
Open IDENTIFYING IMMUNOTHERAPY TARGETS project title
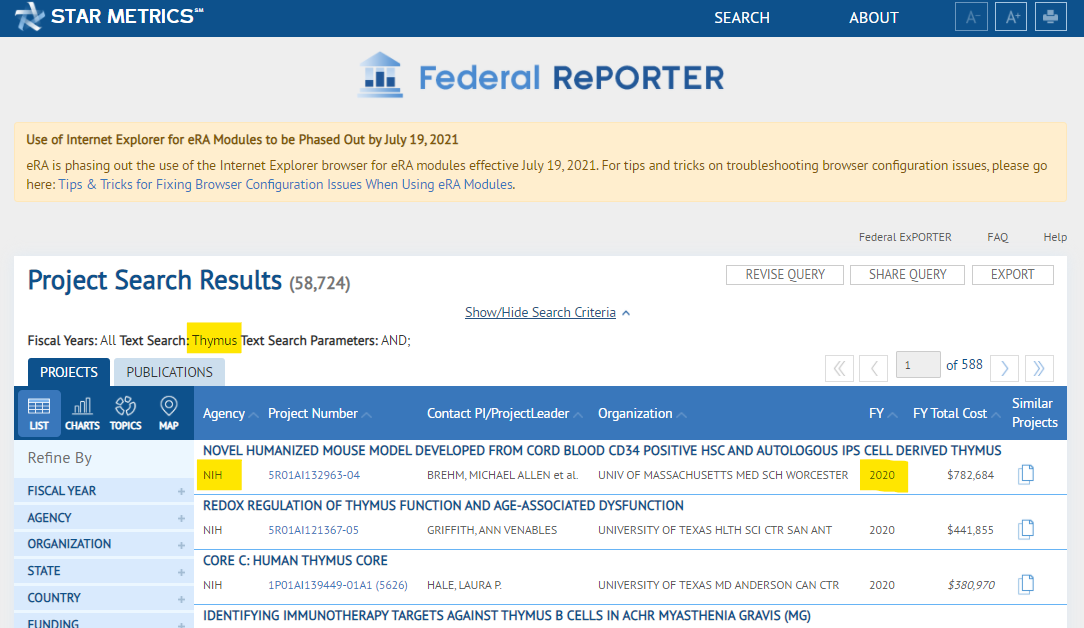(x=507, y=616)
